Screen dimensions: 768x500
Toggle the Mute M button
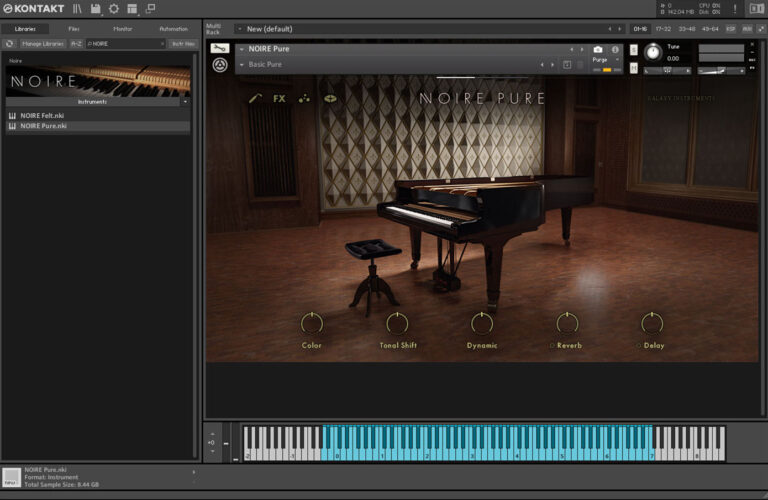click(x=634, y=68)
